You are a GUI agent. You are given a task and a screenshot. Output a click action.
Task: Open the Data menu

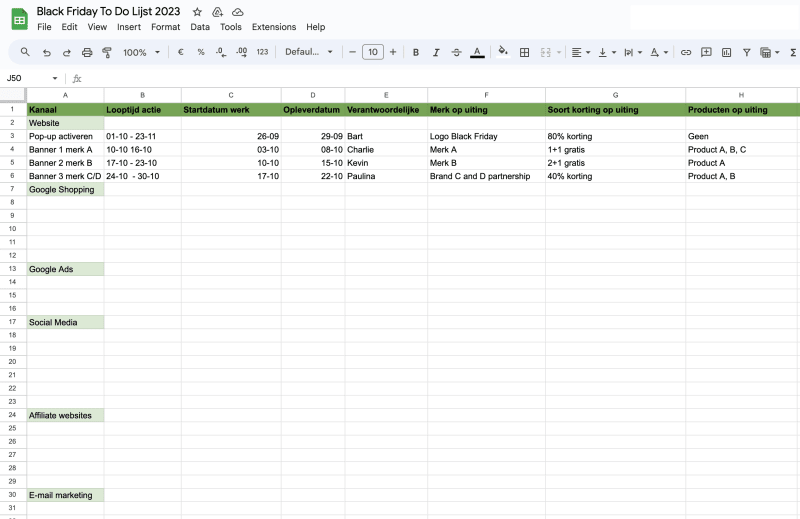coord(200,27)
